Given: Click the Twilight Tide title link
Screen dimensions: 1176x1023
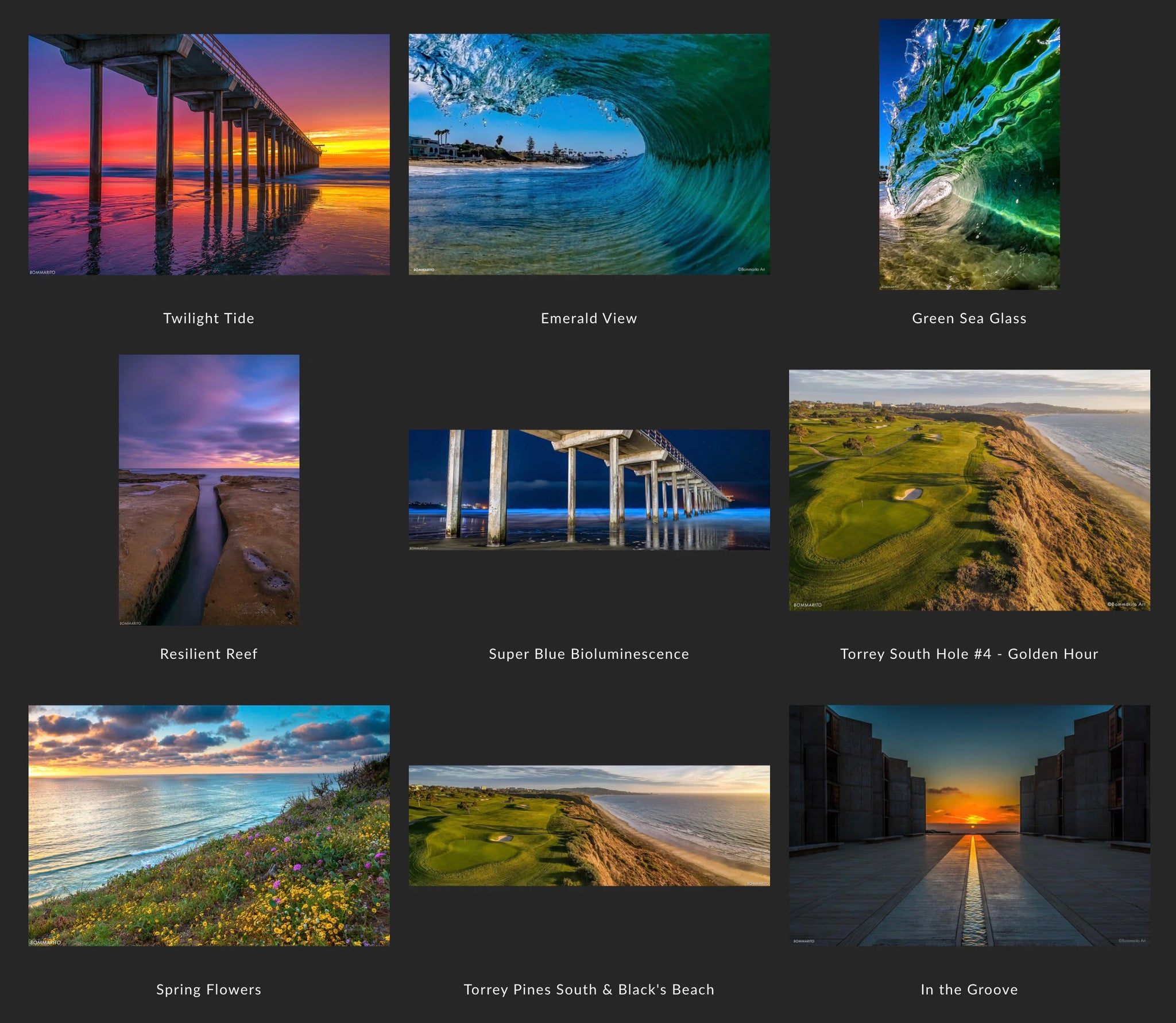Looking at the screenshot, I should (x=209, y=318).
